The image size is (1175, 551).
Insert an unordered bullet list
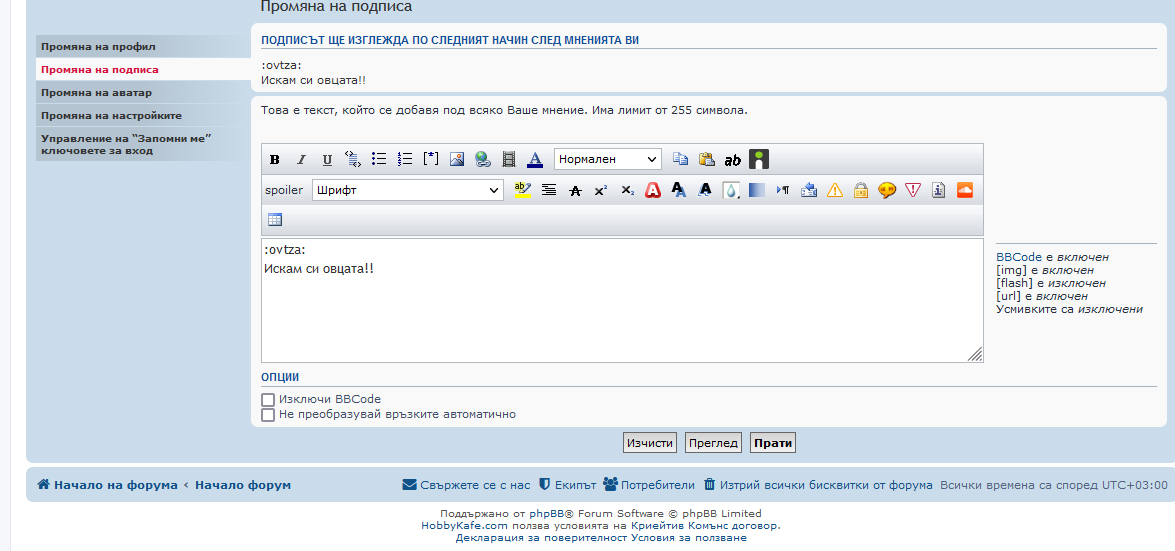379,159
